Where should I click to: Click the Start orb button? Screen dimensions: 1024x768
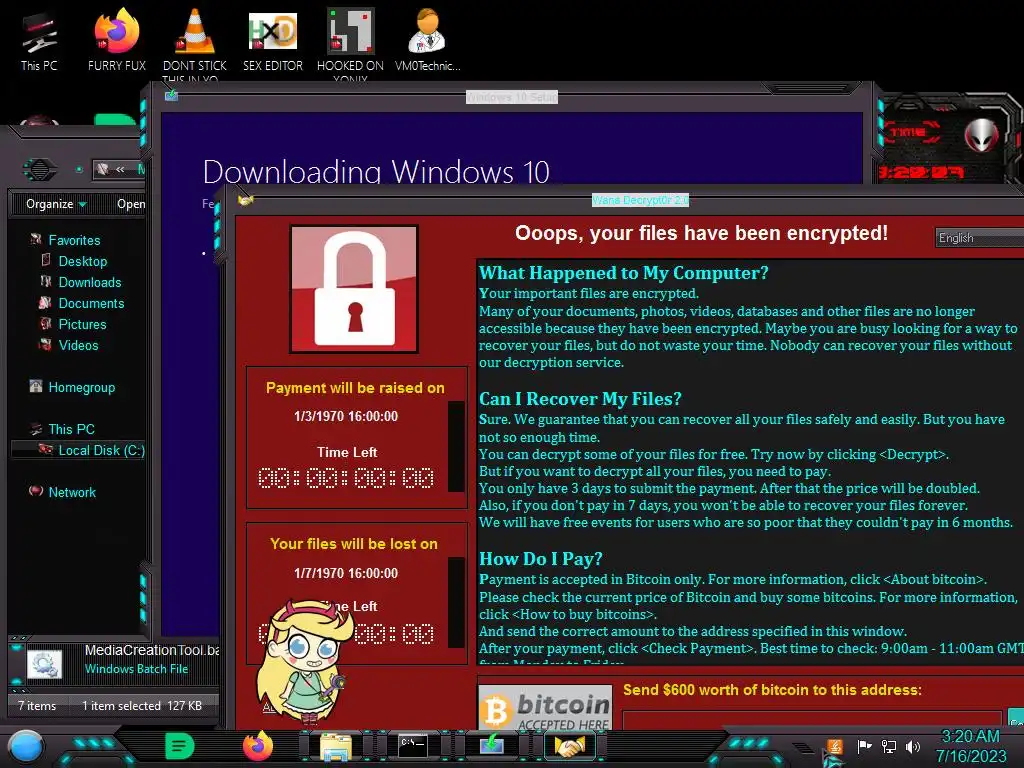tap(26, 746)
